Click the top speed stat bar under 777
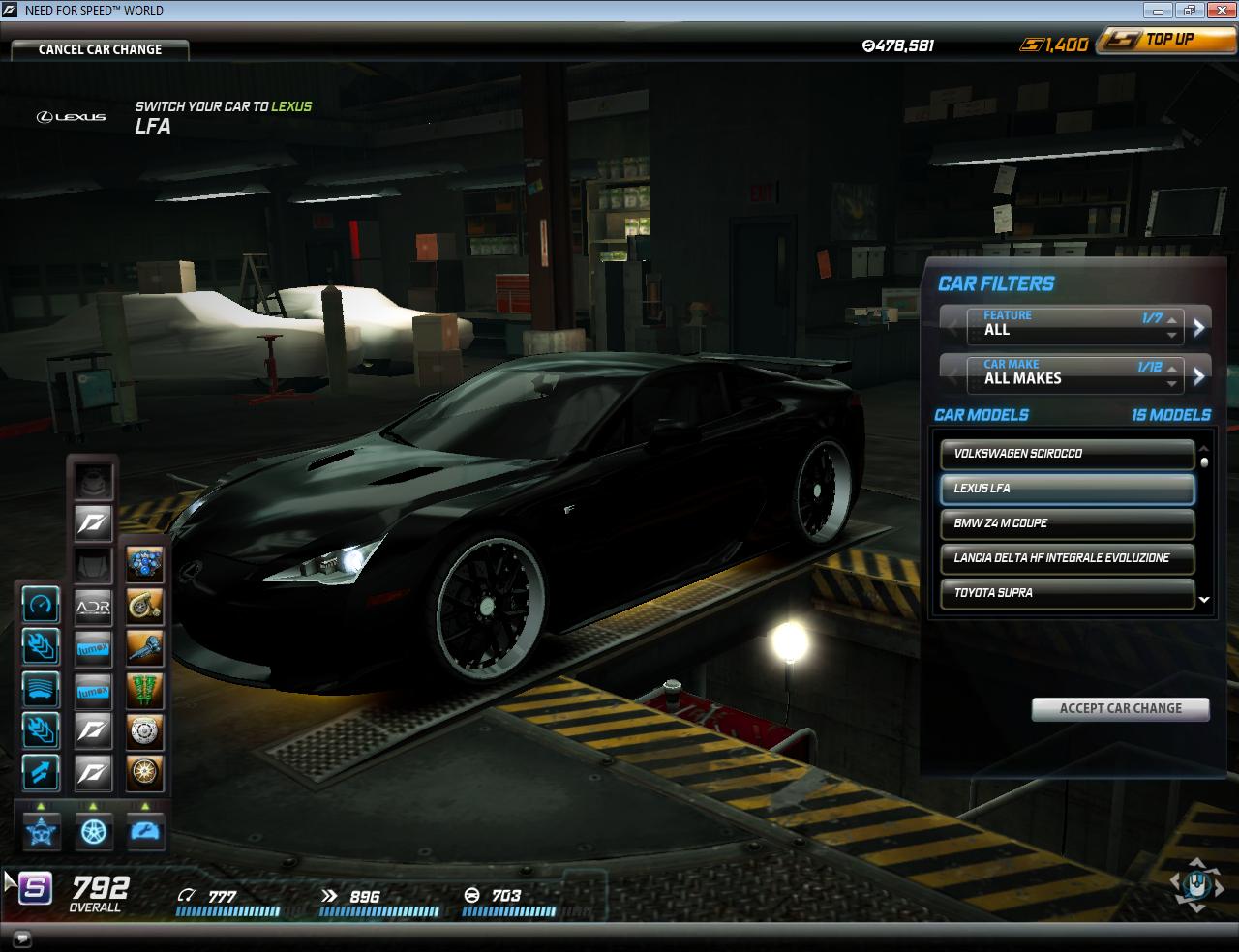1239x952 pixels. [228, 910]
